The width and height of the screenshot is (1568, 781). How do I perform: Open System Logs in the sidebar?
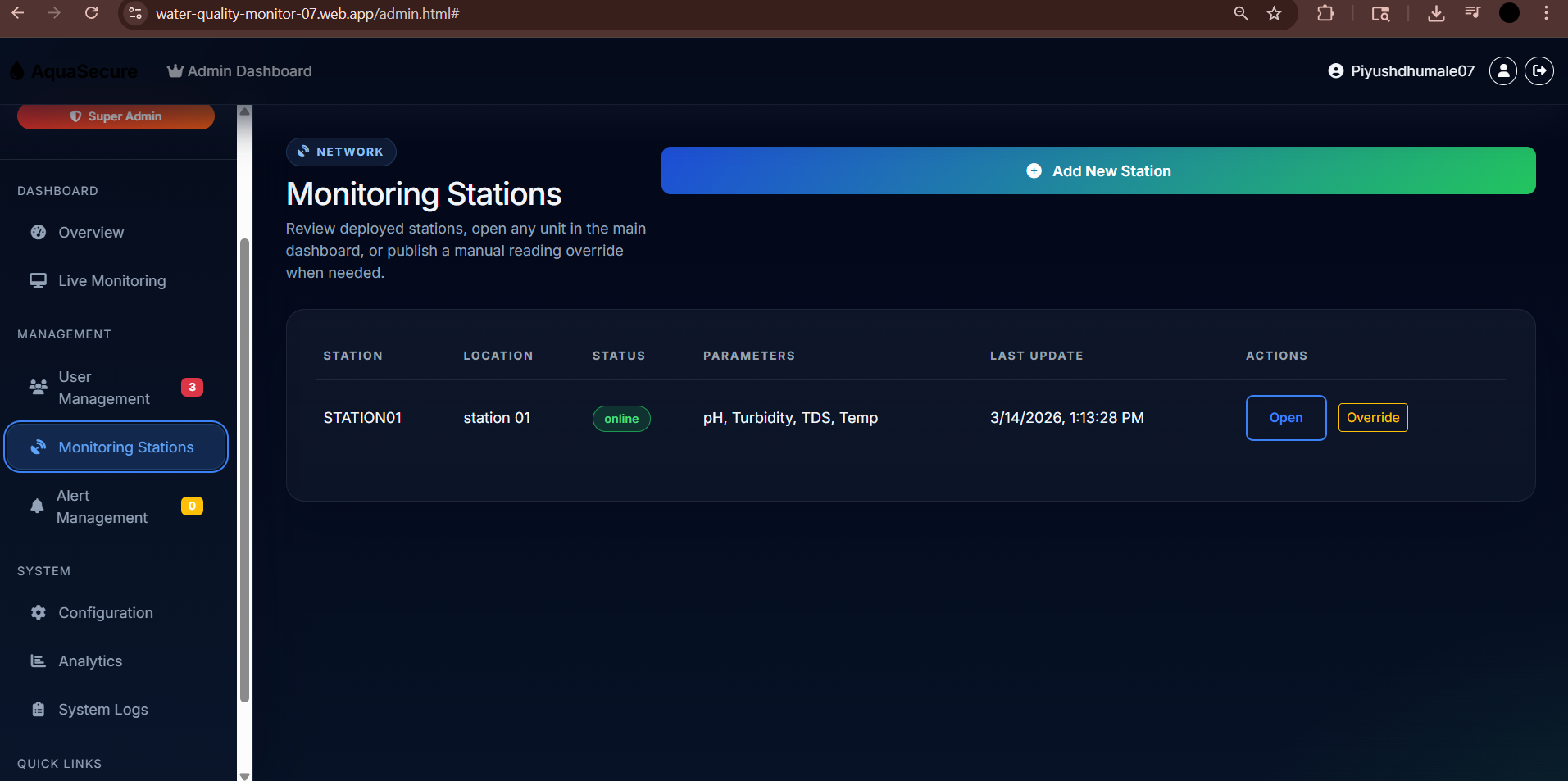(x=116, y=710)
